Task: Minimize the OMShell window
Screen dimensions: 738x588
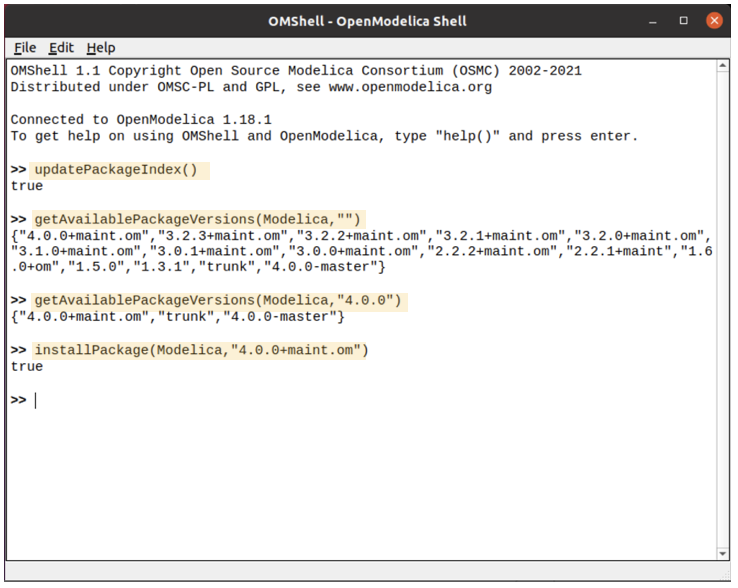Action: 652,21
